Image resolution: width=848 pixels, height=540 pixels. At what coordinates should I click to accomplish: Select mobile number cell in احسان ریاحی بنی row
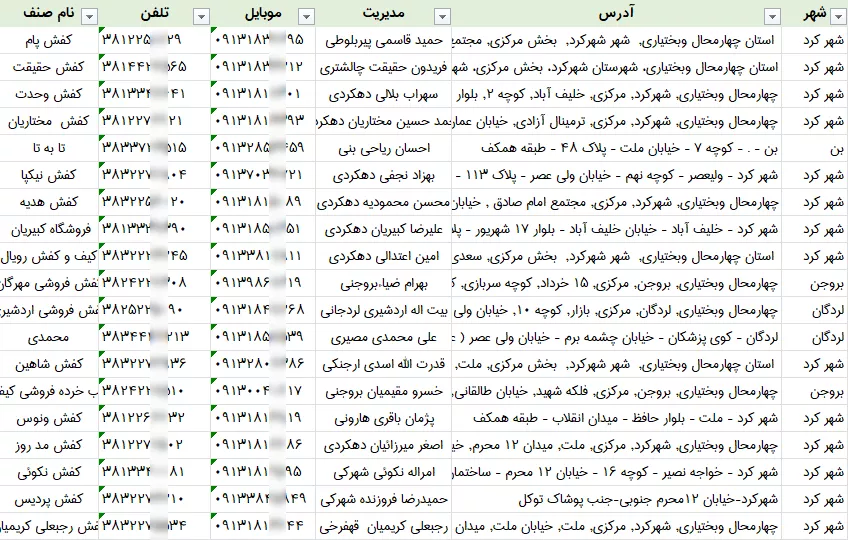263,148
